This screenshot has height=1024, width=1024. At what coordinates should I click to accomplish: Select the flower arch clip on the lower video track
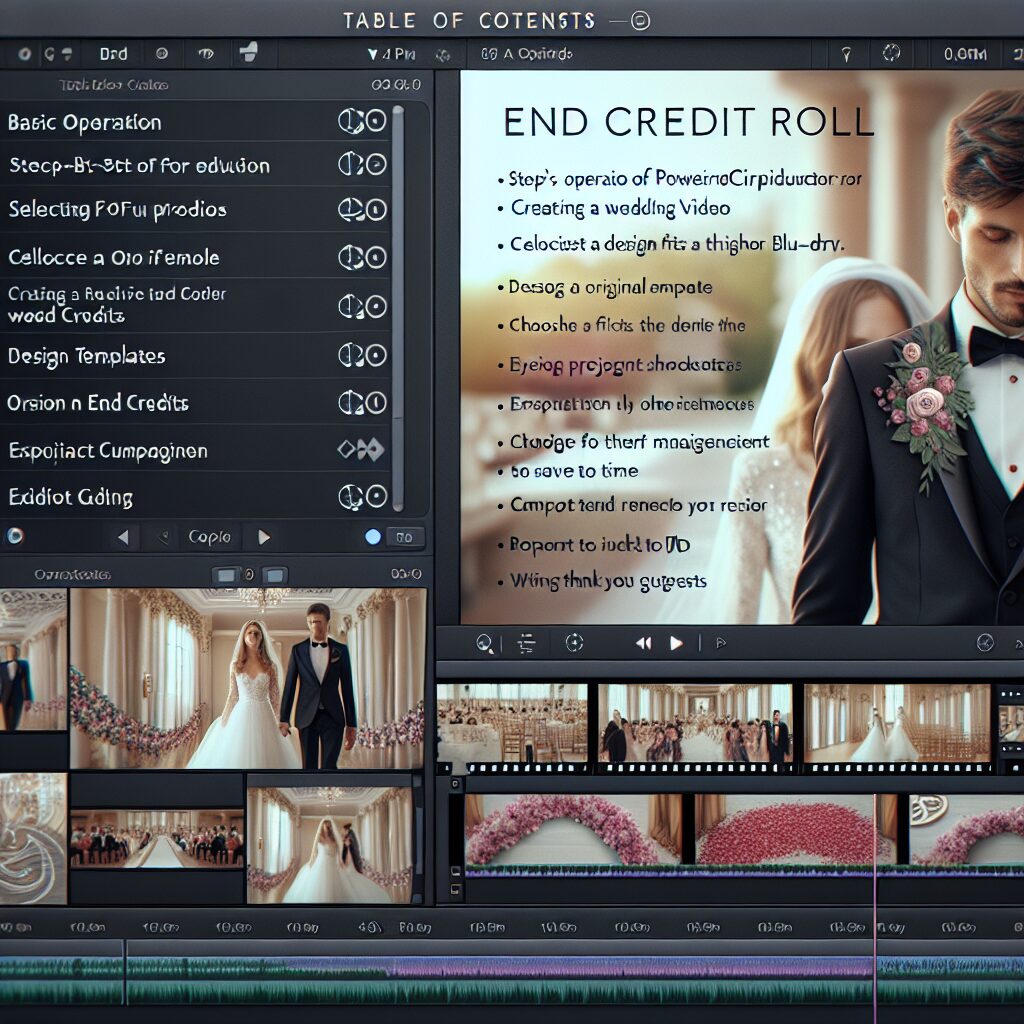tap(573, 829)
